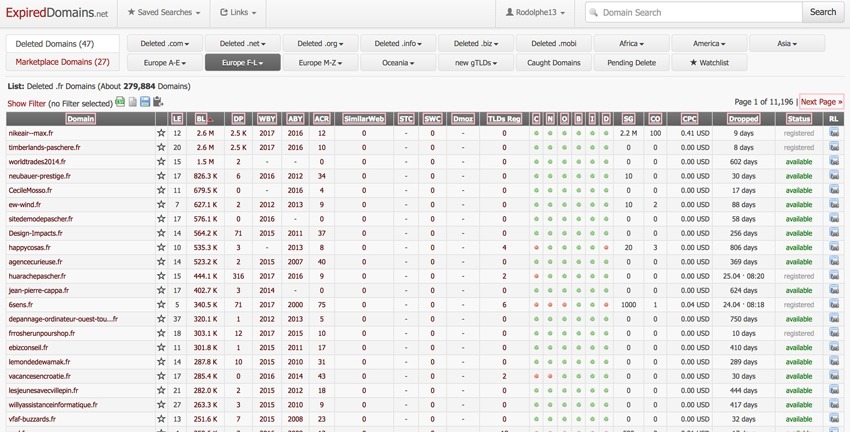Open RL icon for CecileMosso.fr row

[x=834, y=190]
